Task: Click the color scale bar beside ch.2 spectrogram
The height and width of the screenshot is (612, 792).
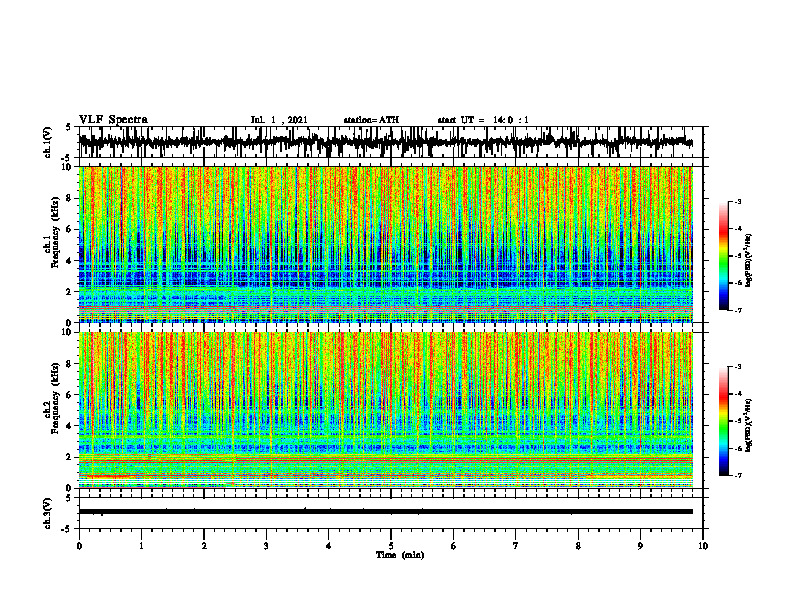Action: click(x=723, y=421)
